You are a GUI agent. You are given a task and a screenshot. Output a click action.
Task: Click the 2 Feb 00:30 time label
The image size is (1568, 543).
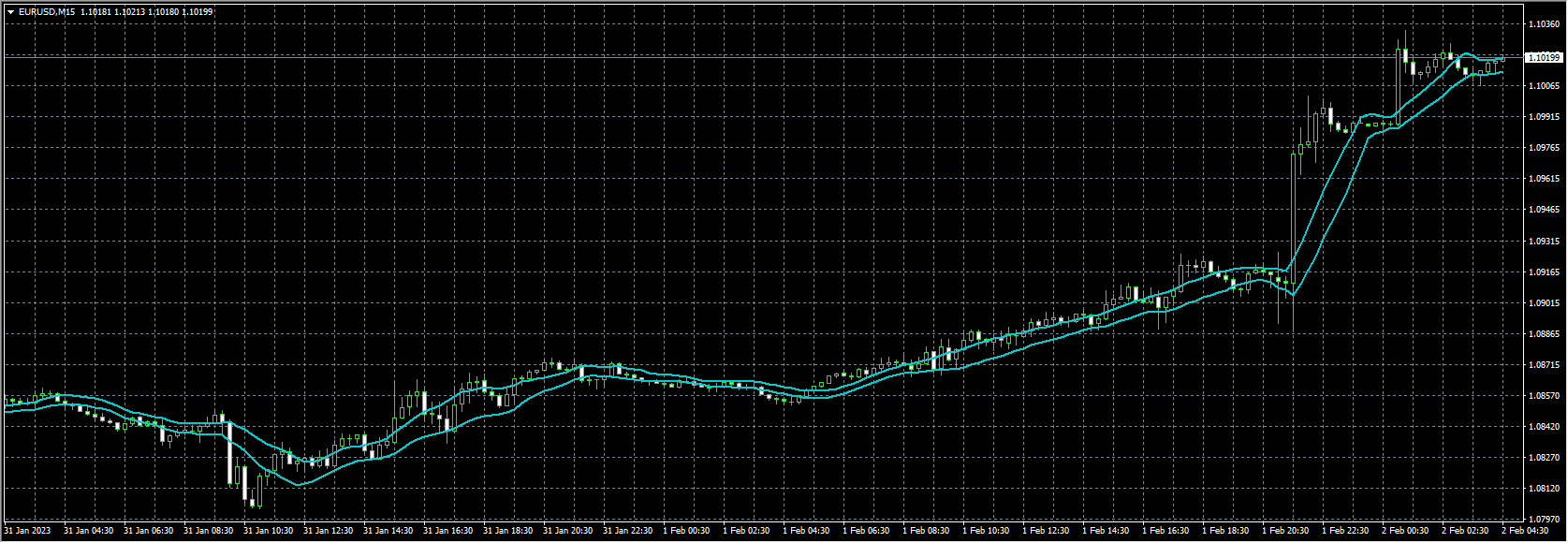[x=1405, y=531]
